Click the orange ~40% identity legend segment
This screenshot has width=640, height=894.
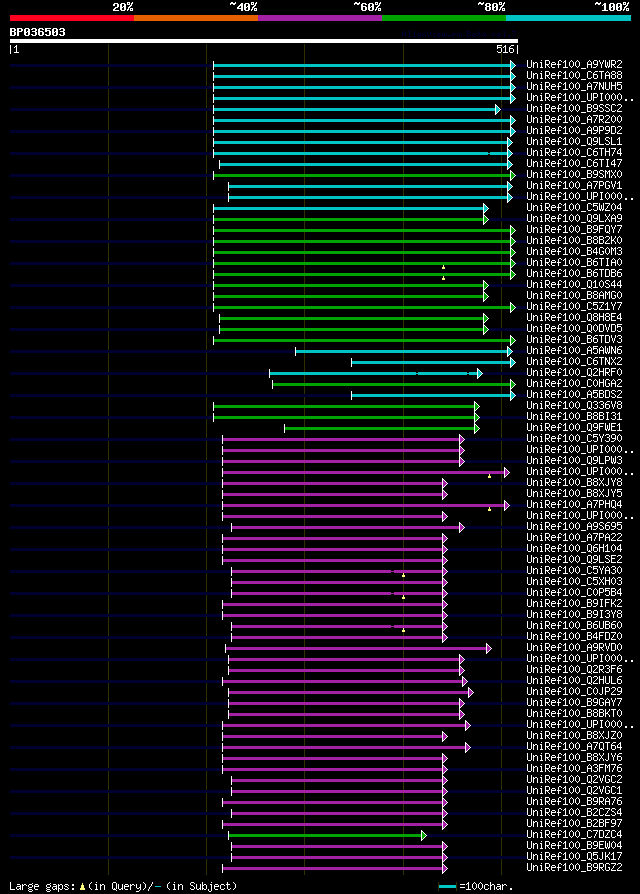(196, 18)
